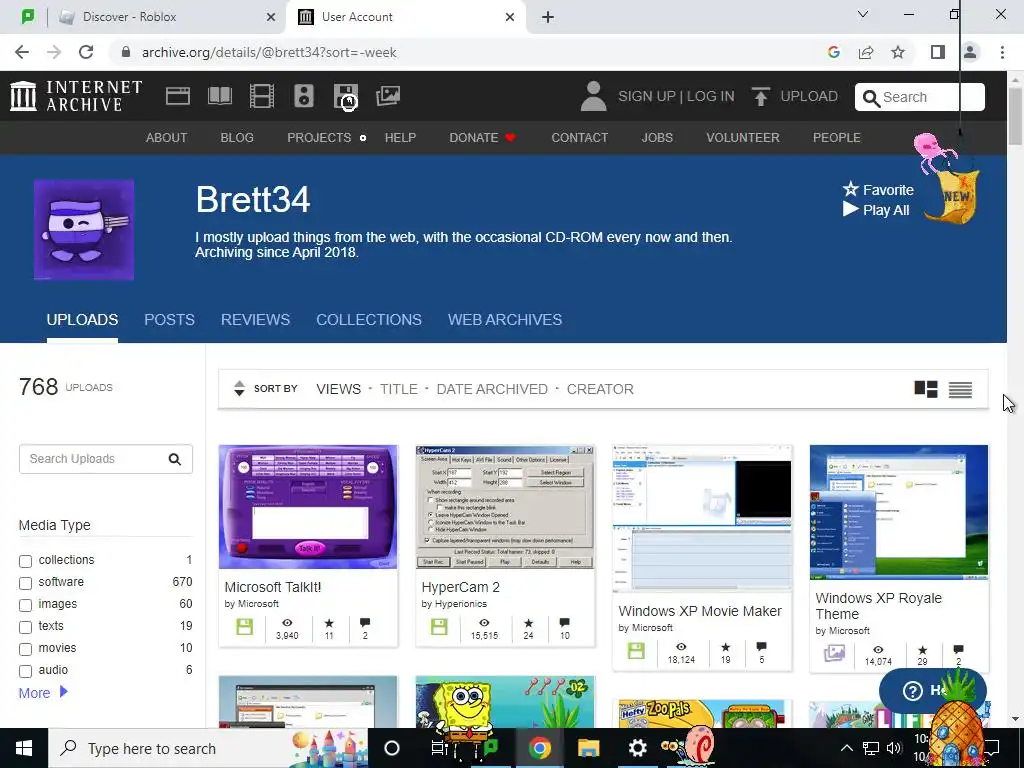Open the Chrome side panel icon
This screenshot has height=768, width=1024.
[x=938, y=52]
